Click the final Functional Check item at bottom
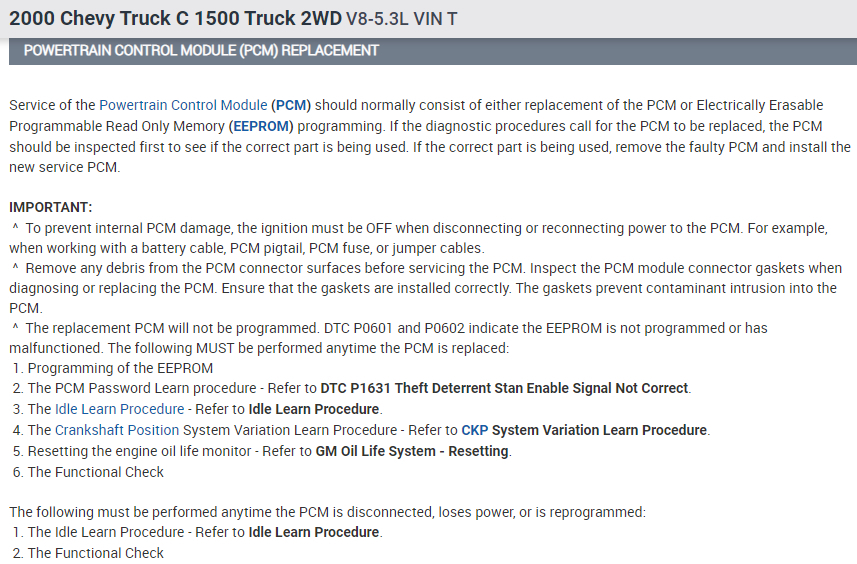The width and height of the screenshot is (857, 564). (x=95, y=553)
